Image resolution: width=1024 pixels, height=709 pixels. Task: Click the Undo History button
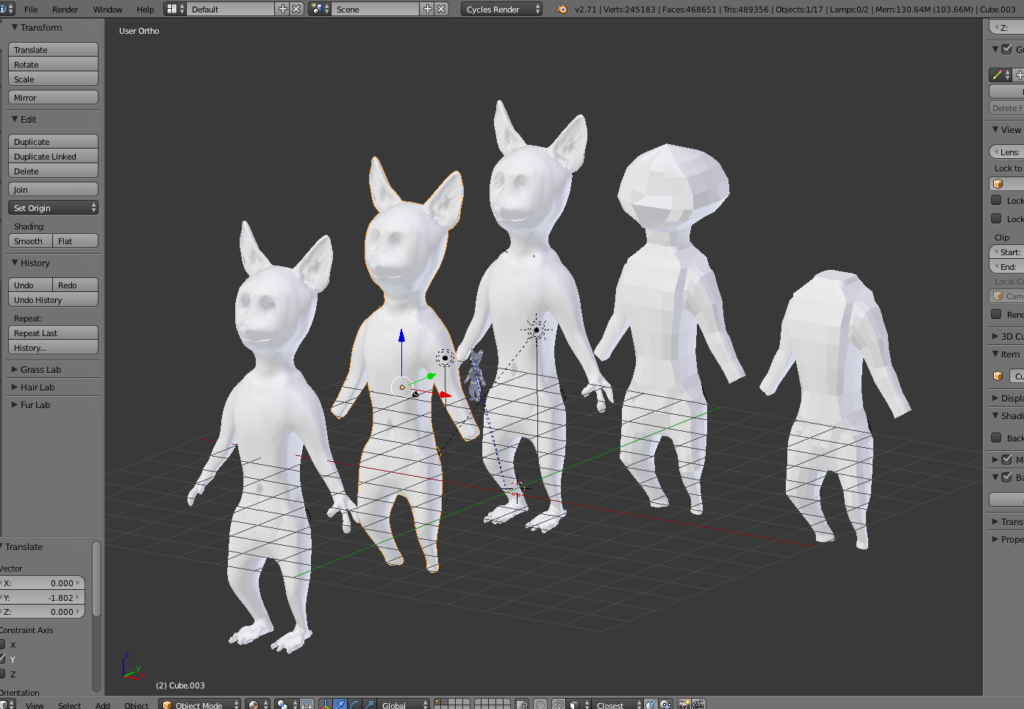click(53, 300)
